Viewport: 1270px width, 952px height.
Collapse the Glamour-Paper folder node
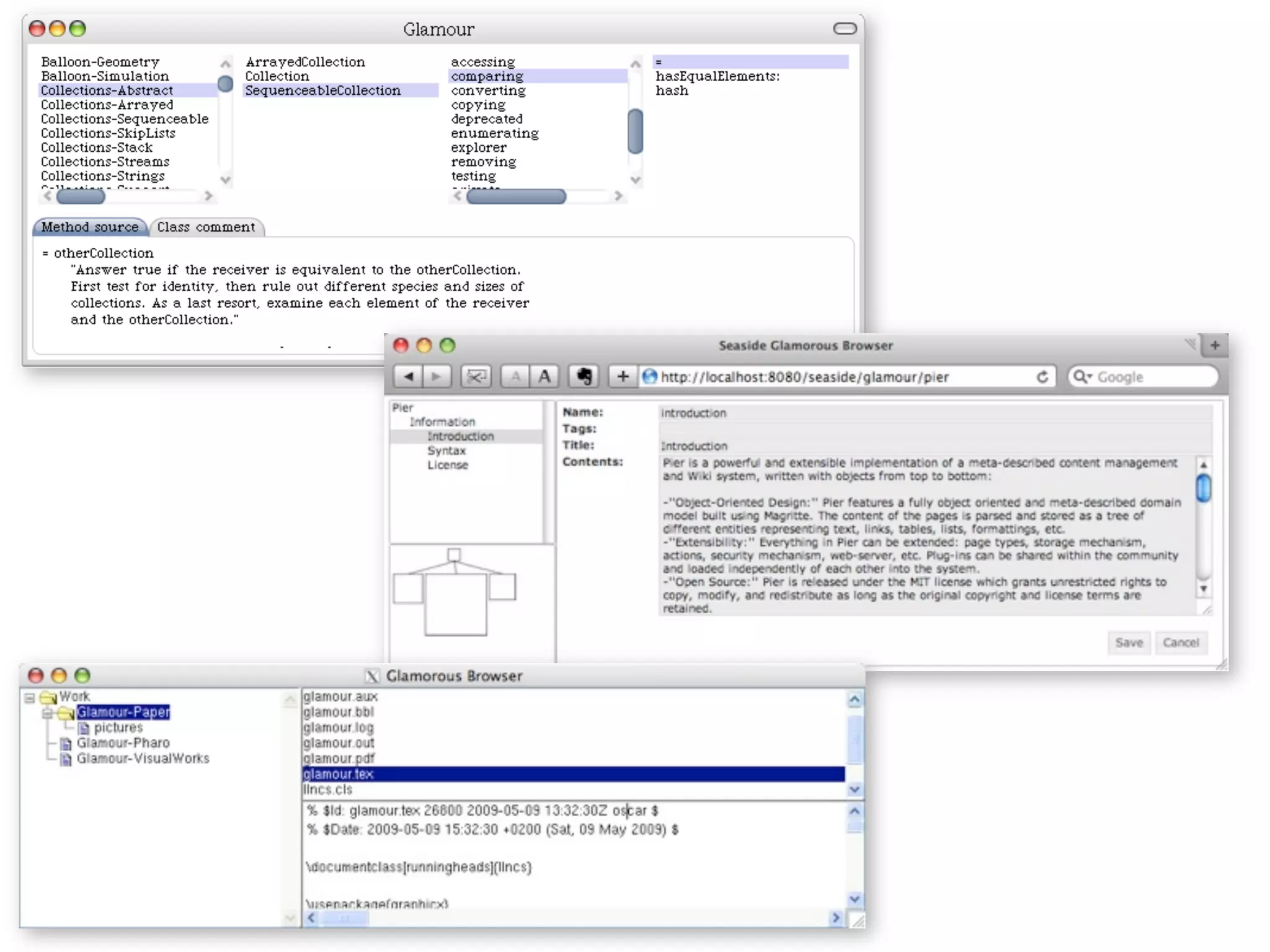(48, 713)
